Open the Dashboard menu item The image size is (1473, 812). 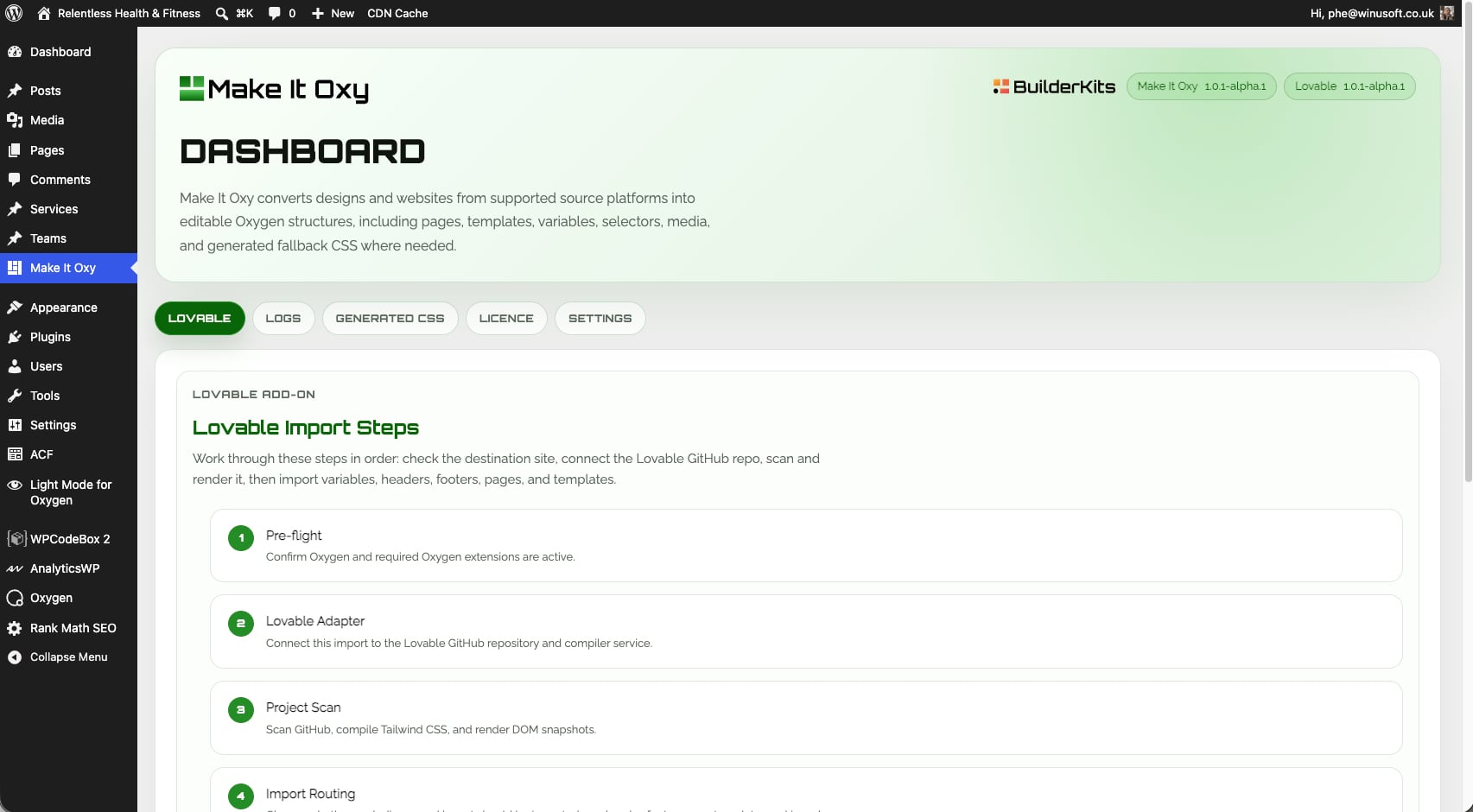tap(68, 52)
